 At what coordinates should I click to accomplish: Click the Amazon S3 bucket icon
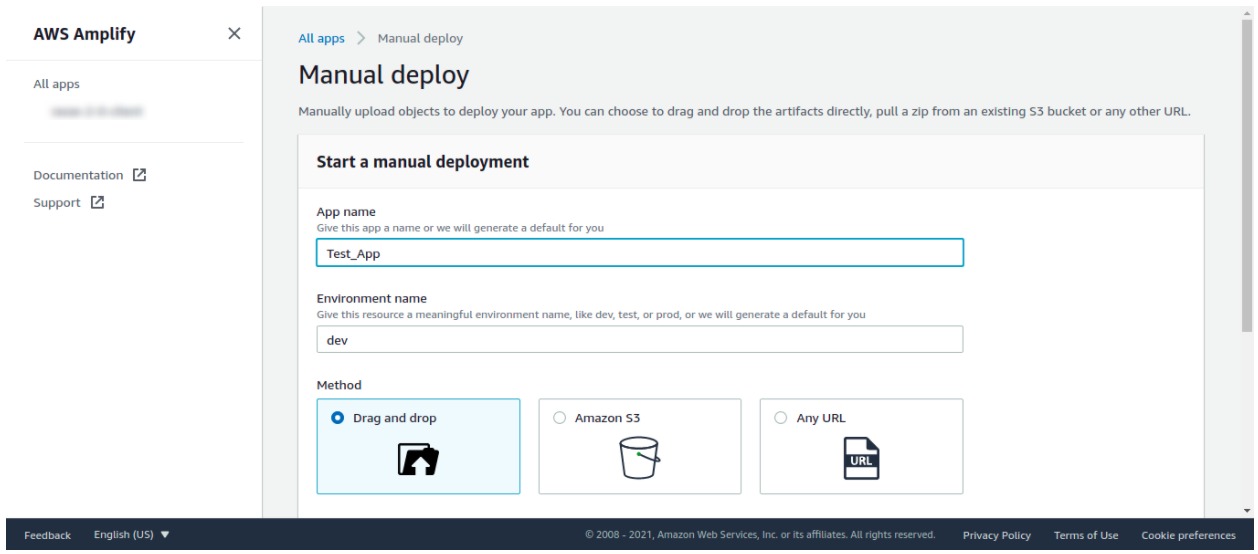(640, 460)
